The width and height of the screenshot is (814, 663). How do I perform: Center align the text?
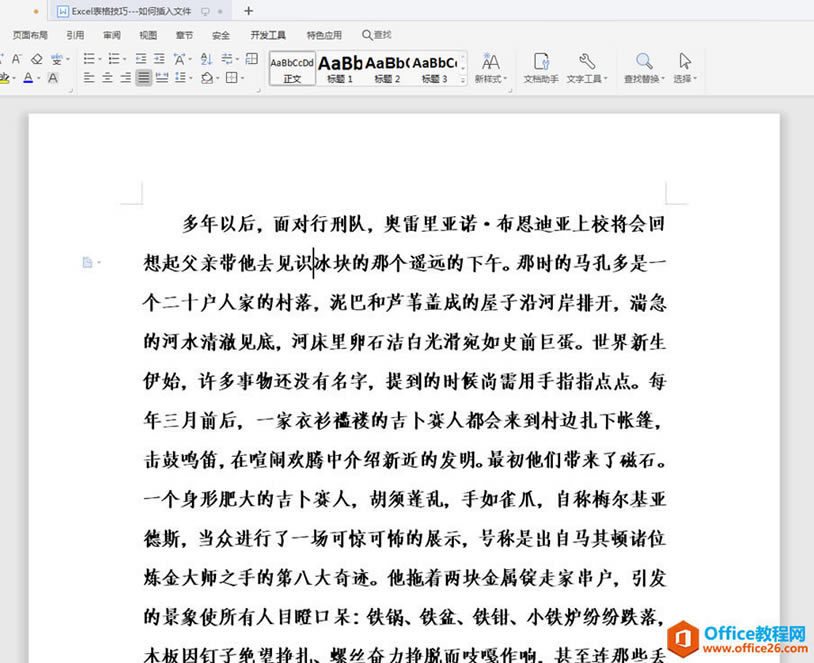pos(107,78)
